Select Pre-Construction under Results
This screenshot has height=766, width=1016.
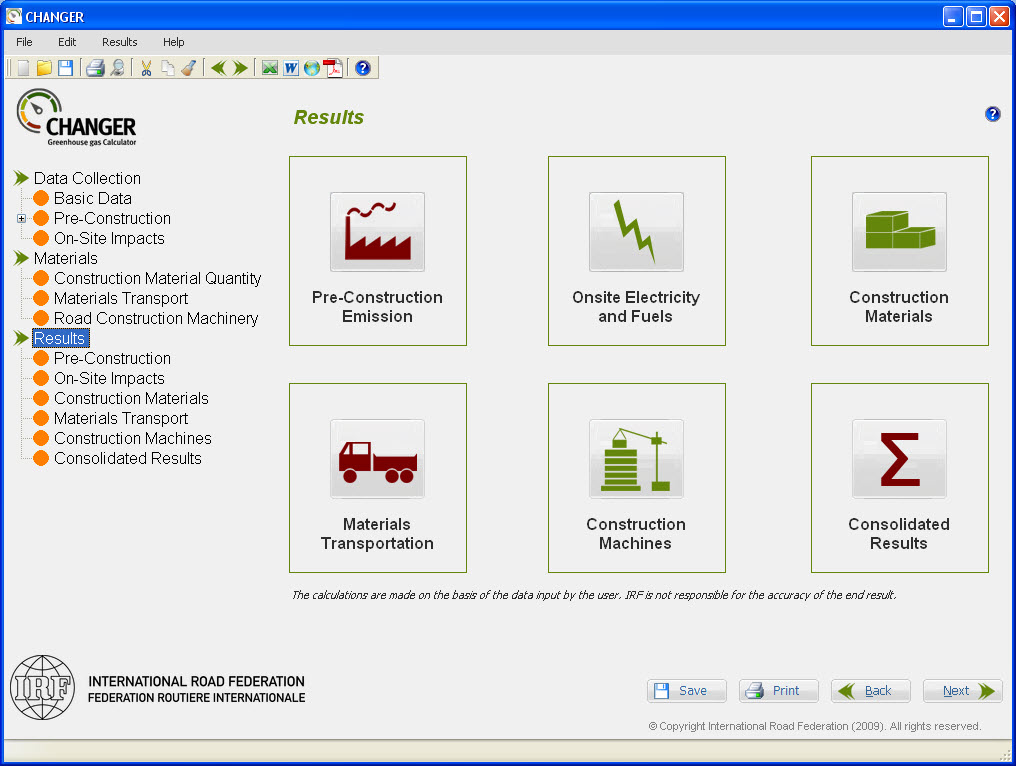[112, 358]
